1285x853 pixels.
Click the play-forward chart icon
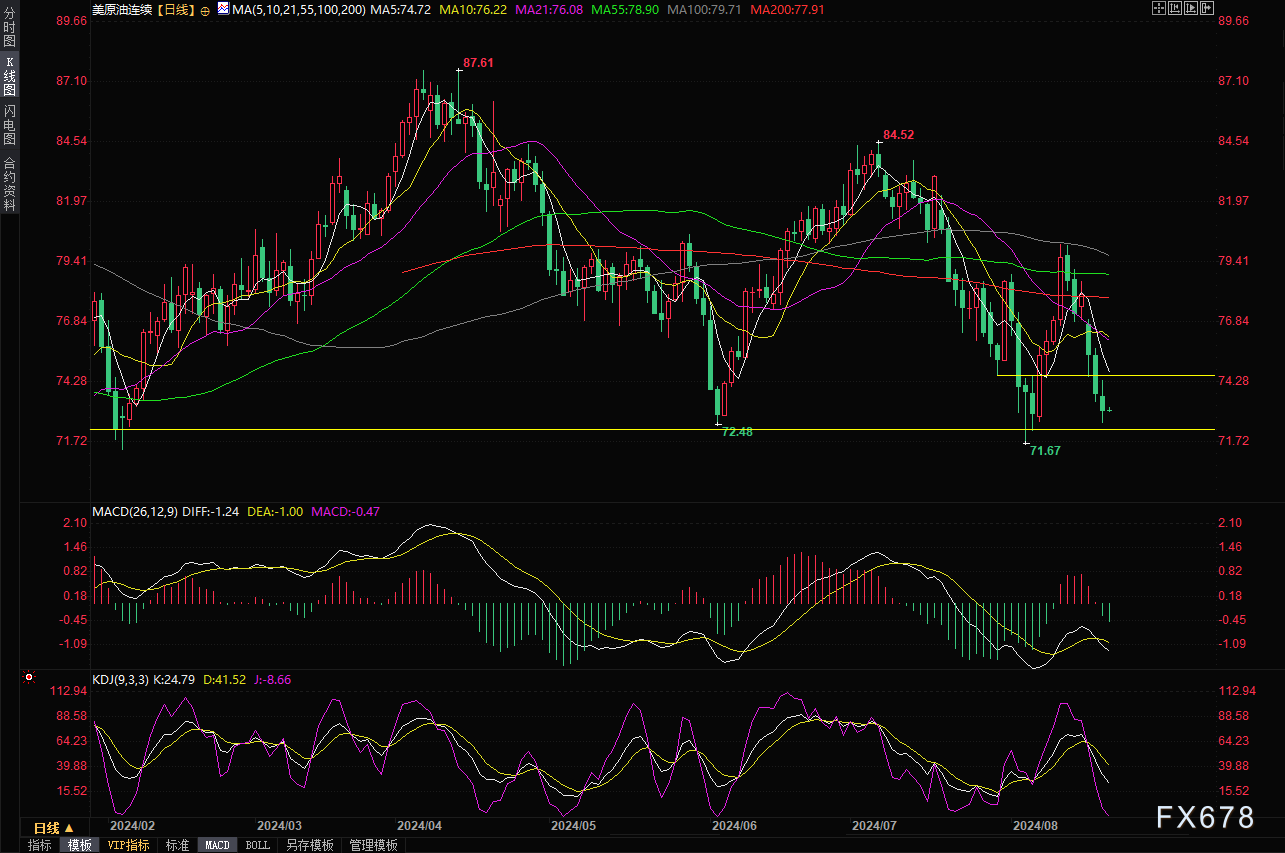pos(1191,9)
